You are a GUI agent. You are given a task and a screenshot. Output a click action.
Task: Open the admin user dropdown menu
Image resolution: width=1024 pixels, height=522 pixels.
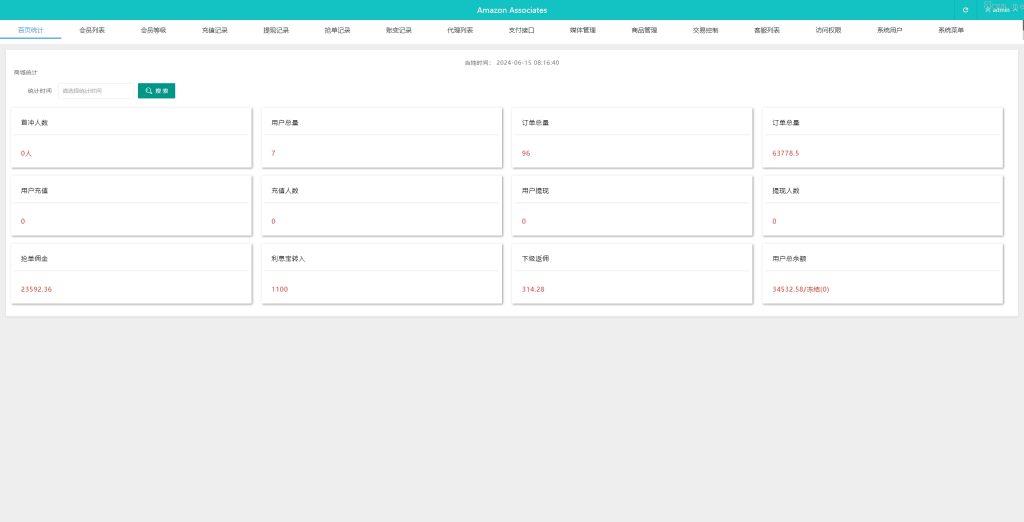click(997, 10)
